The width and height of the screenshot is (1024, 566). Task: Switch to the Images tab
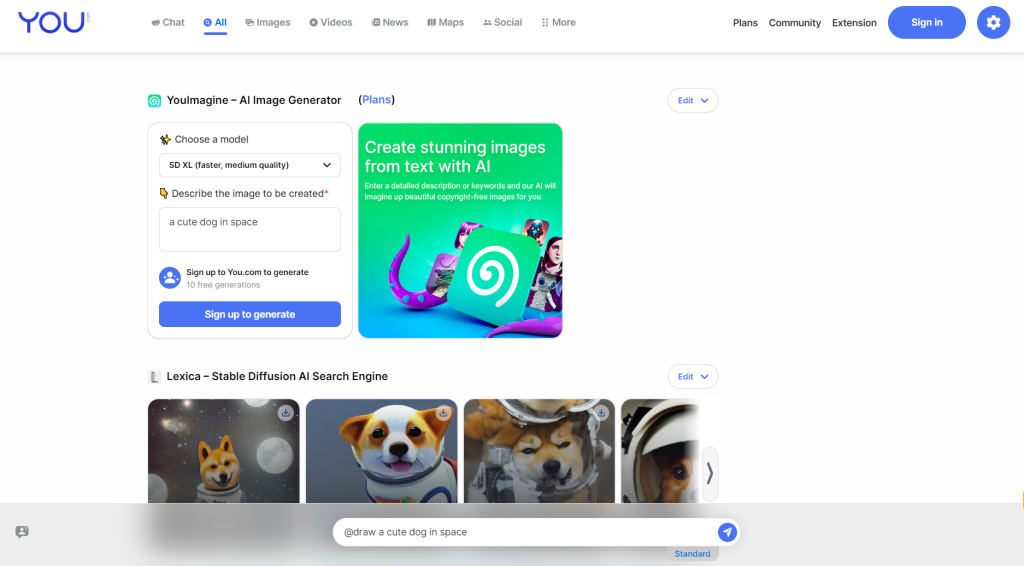[268, 22]
